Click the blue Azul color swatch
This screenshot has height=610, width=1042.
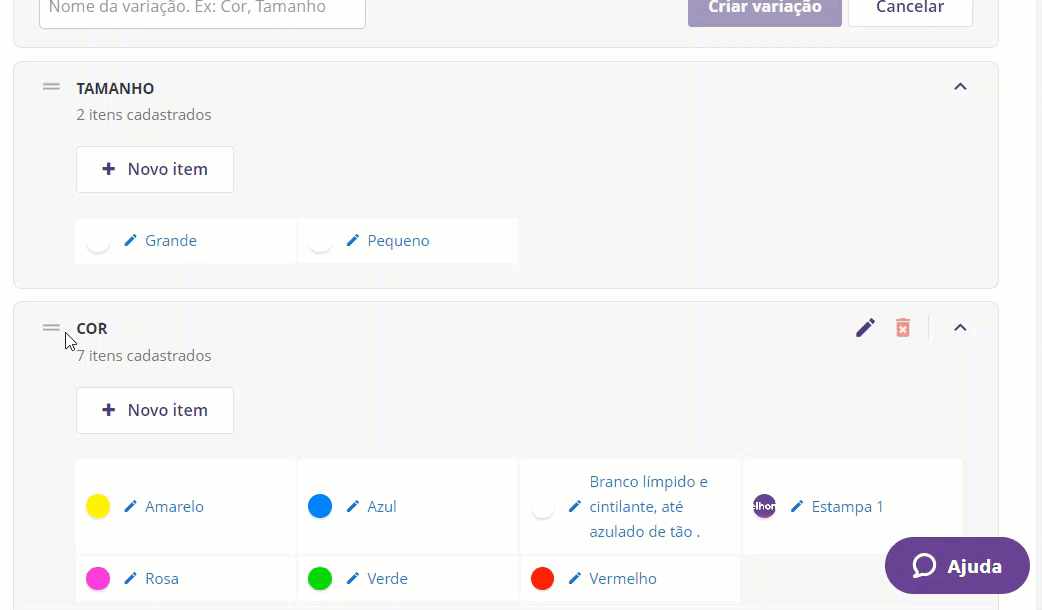pyautogui.click(x=320, y=507)
